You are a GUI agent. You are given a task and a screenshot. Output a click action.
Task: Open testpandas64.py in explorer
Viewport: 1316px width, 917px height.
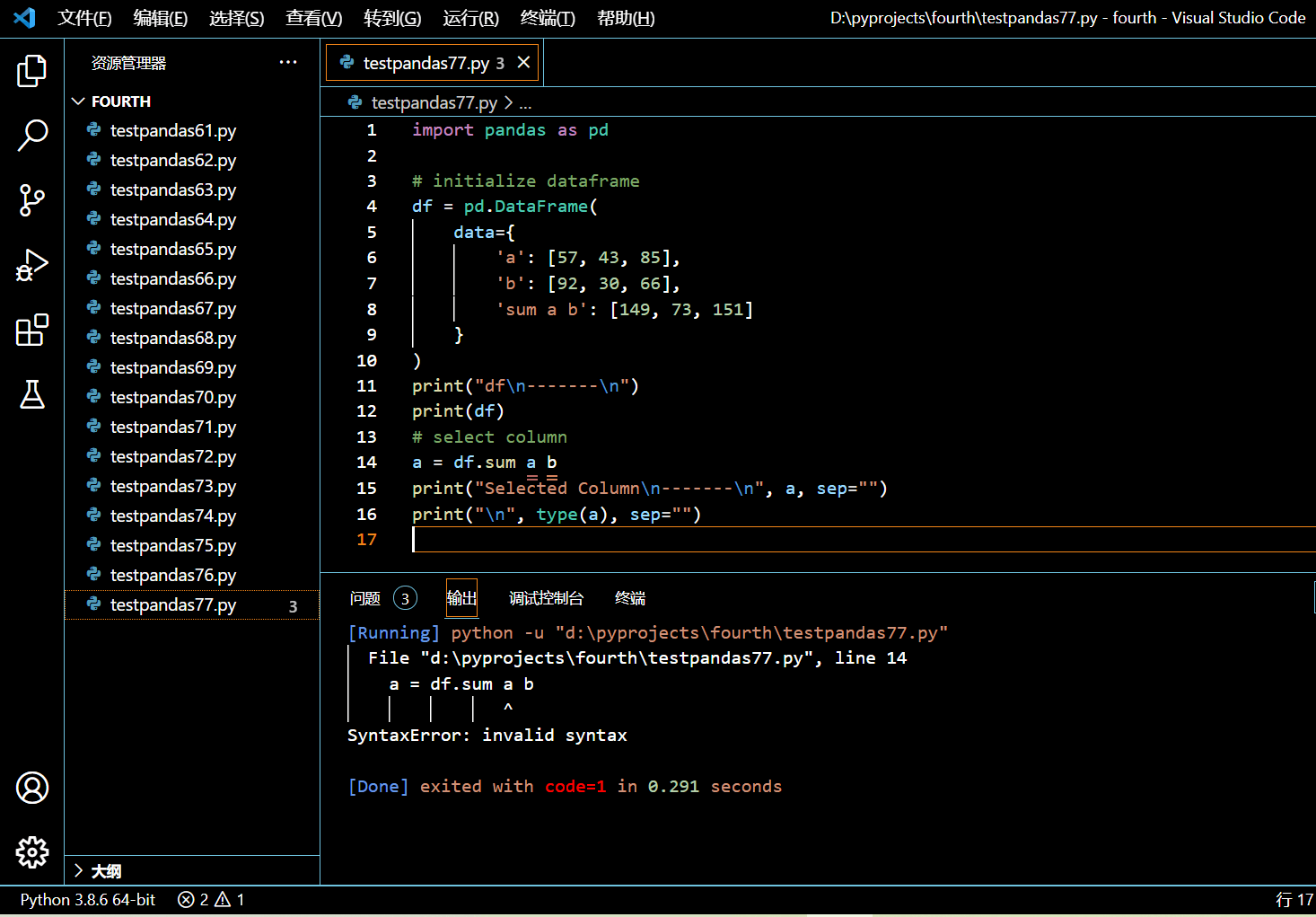[x=192, y=219]
